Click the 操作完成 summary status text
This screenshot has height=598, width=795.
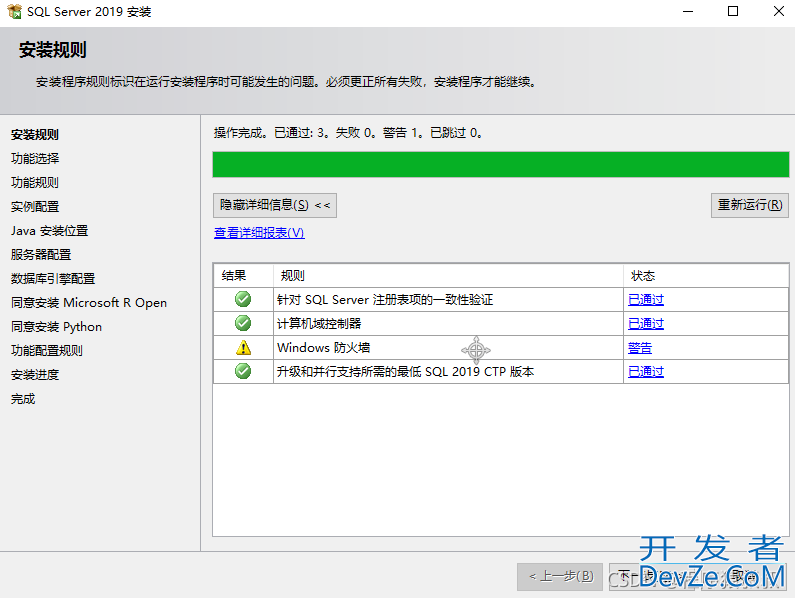click(x=348, y=133)
